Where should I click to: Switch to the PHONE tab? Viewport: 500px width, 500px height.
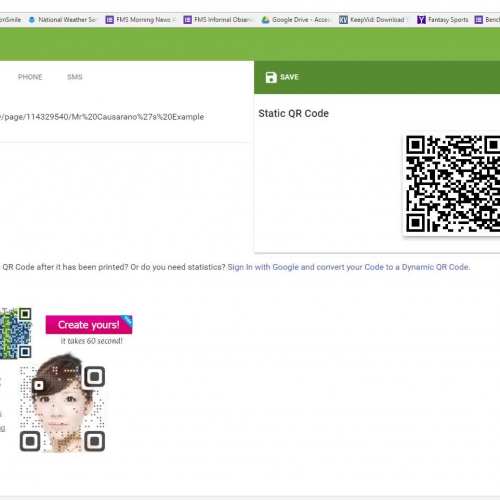[x=30, y=77]
